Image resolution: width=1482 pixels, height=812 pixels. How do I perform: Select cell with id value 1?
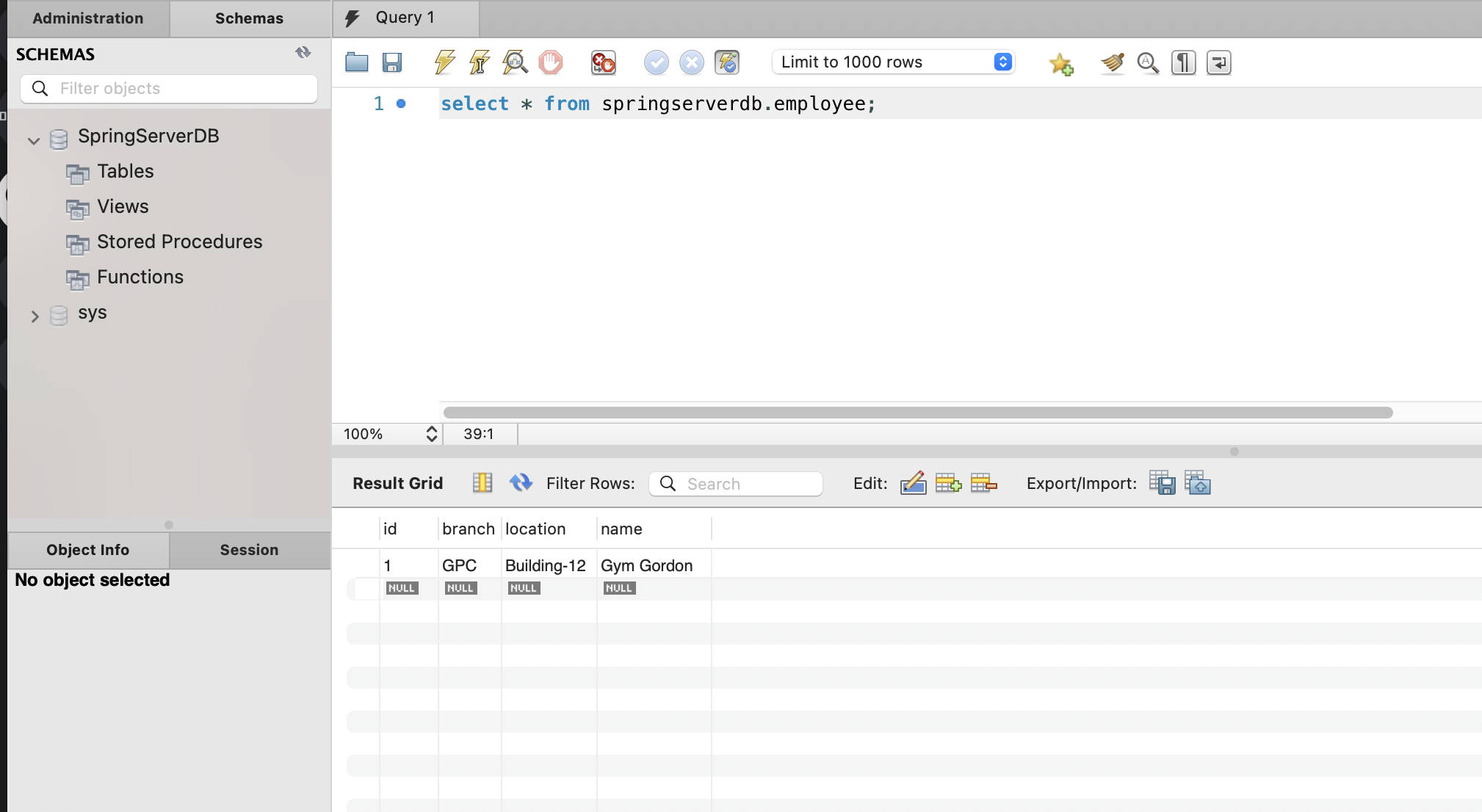(409, 565)
